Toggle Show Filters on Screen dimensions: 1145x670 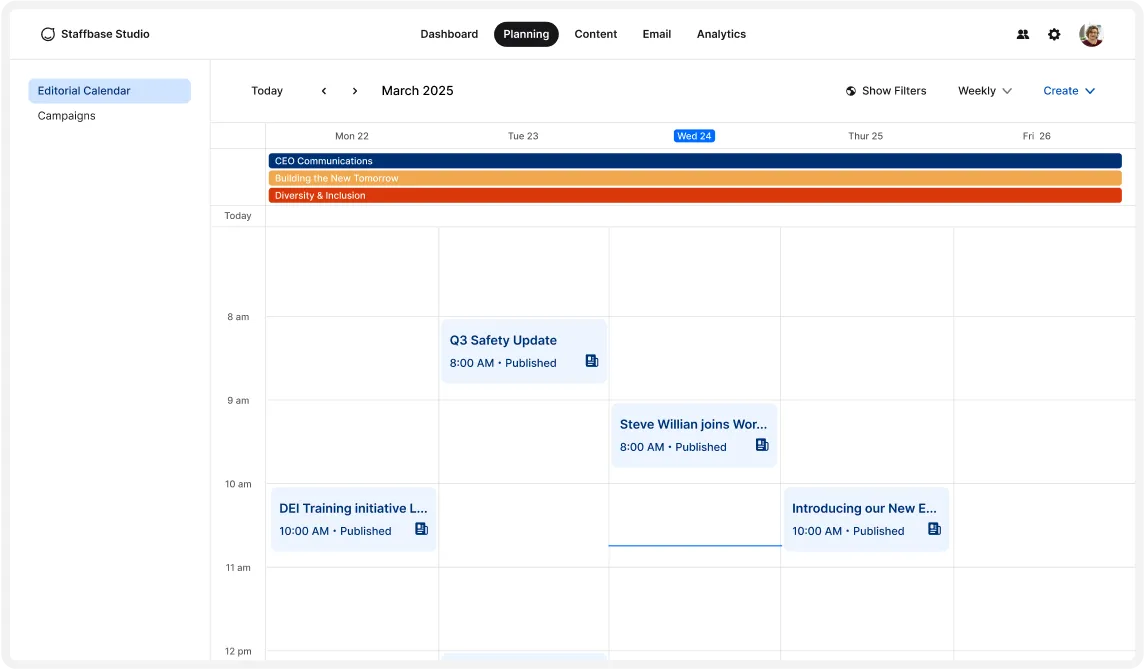coord(894,90)
